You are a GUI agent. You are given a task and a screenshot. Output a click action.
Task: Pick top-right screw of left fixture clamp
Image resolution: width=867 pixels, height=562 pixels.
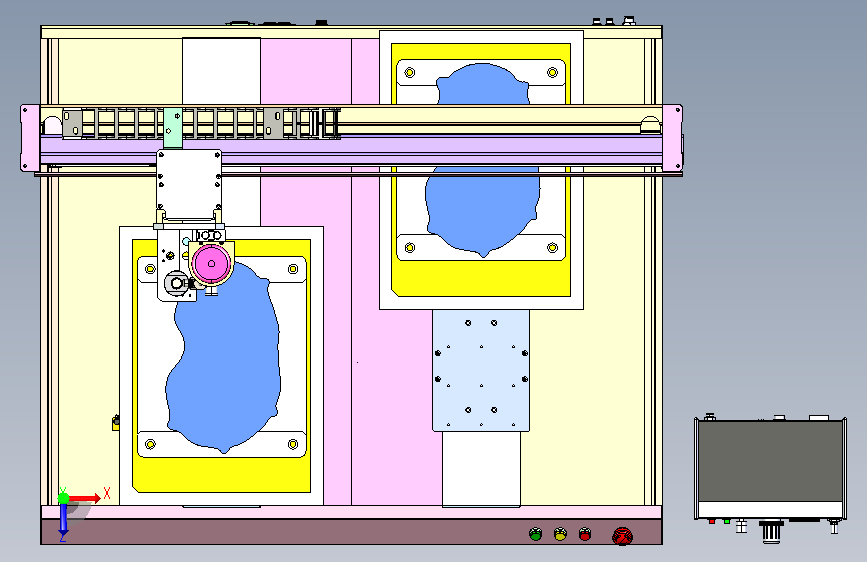point(293,269)
